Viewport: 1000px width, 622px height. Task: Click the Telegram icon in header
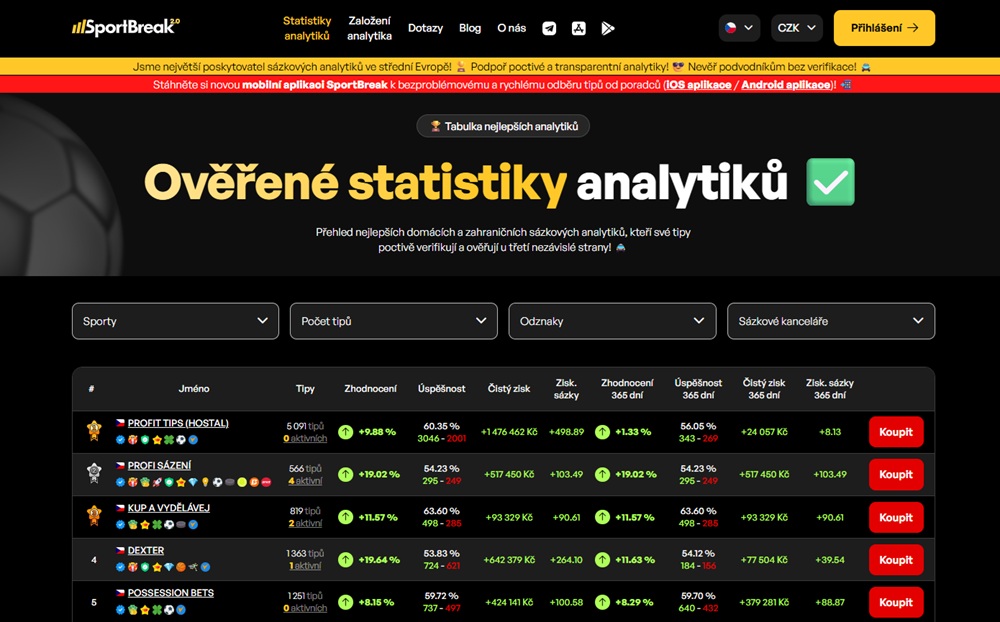point(549,28)
